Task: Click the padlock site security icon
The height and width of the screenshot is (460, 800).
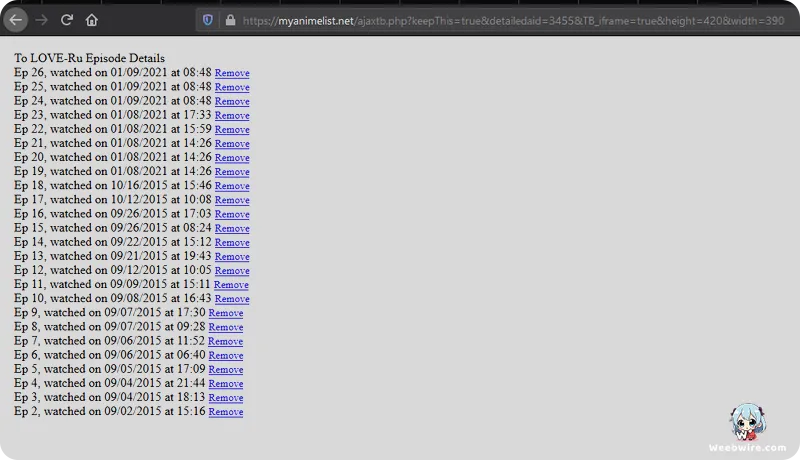Action: coord(230,19)
